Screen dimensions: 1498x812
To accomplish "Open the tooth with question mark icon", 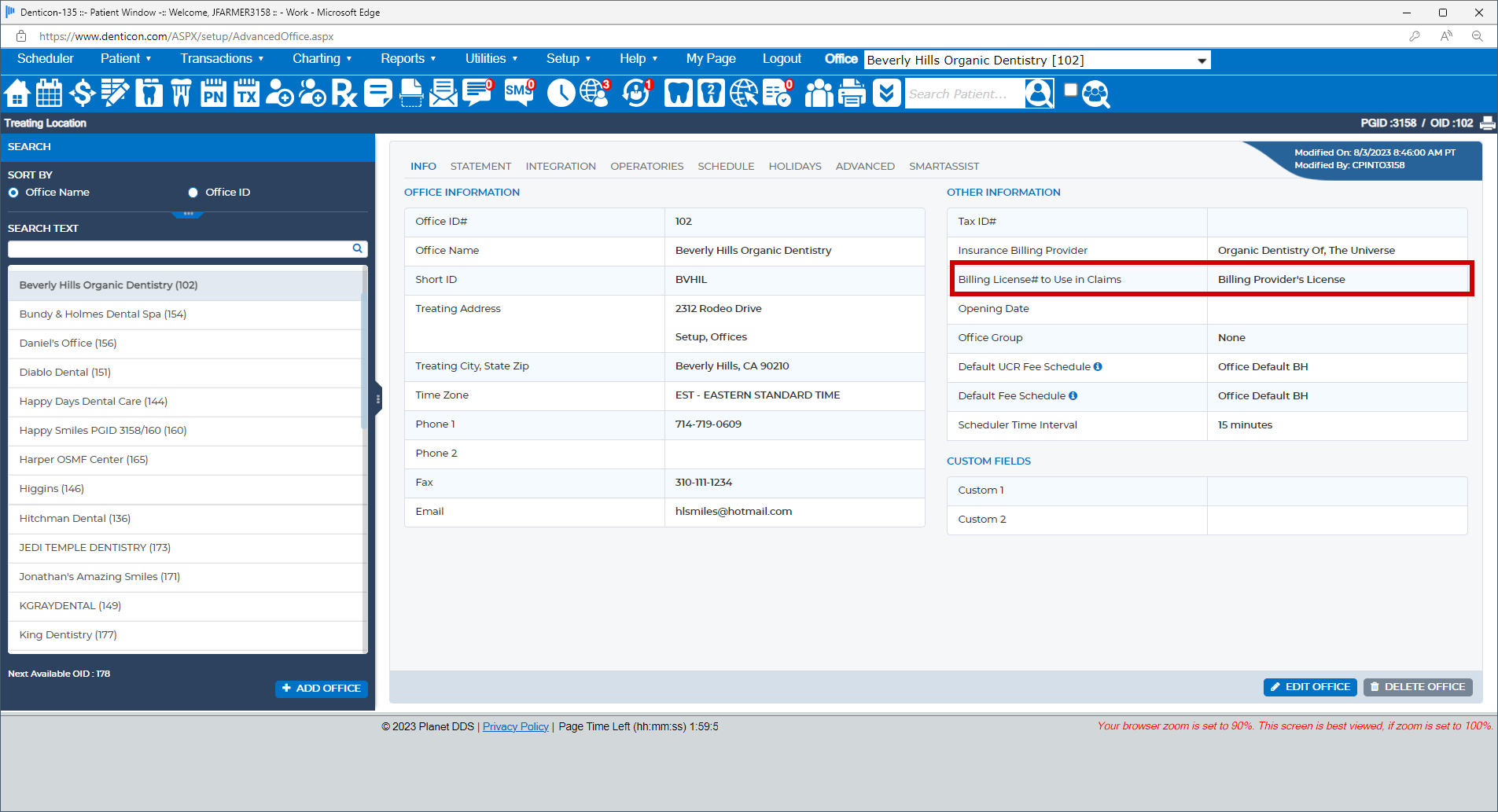I will (x=711, y=94).
